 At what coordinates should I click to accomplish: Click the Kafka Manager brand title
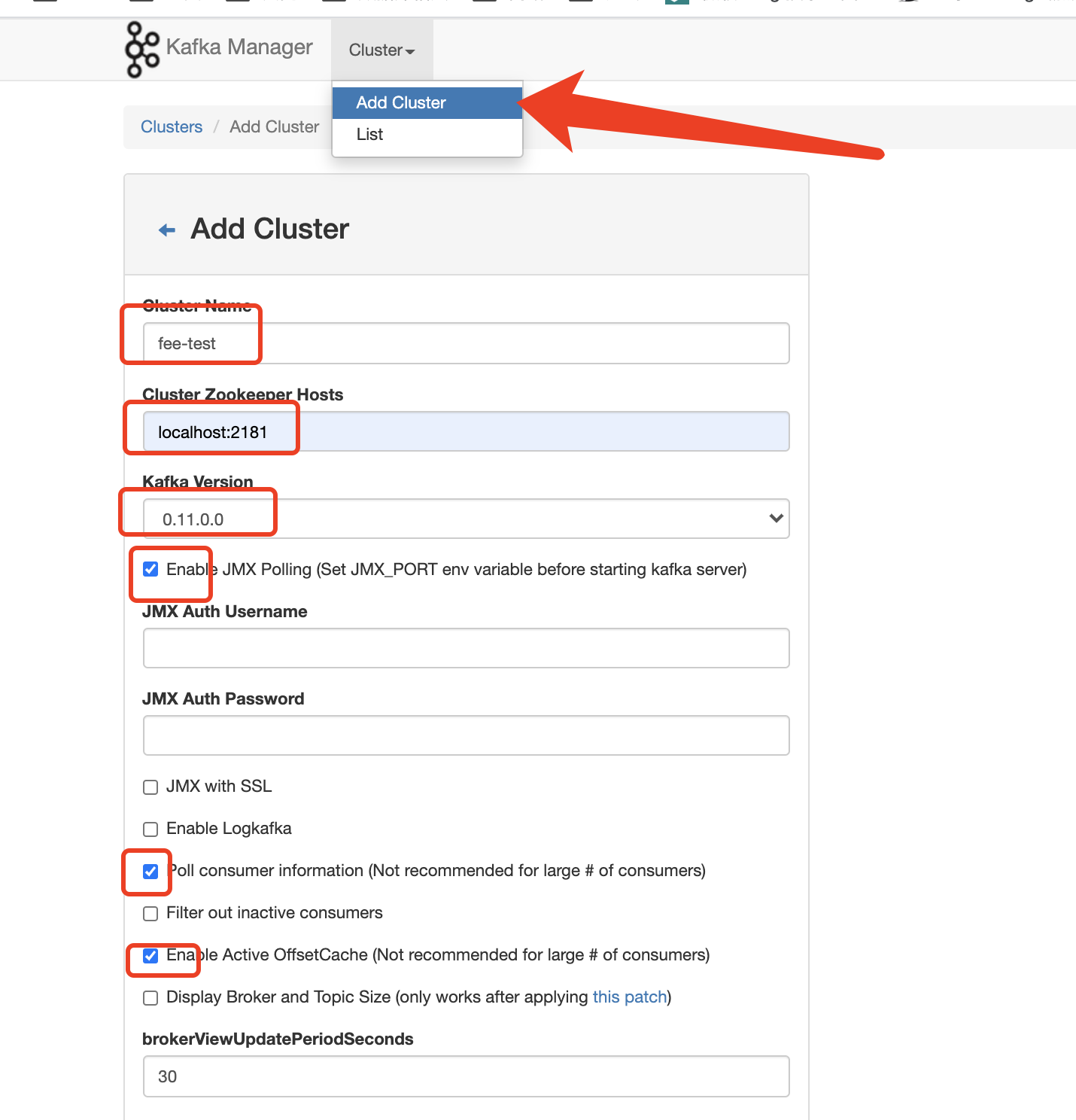coord(239,47)
